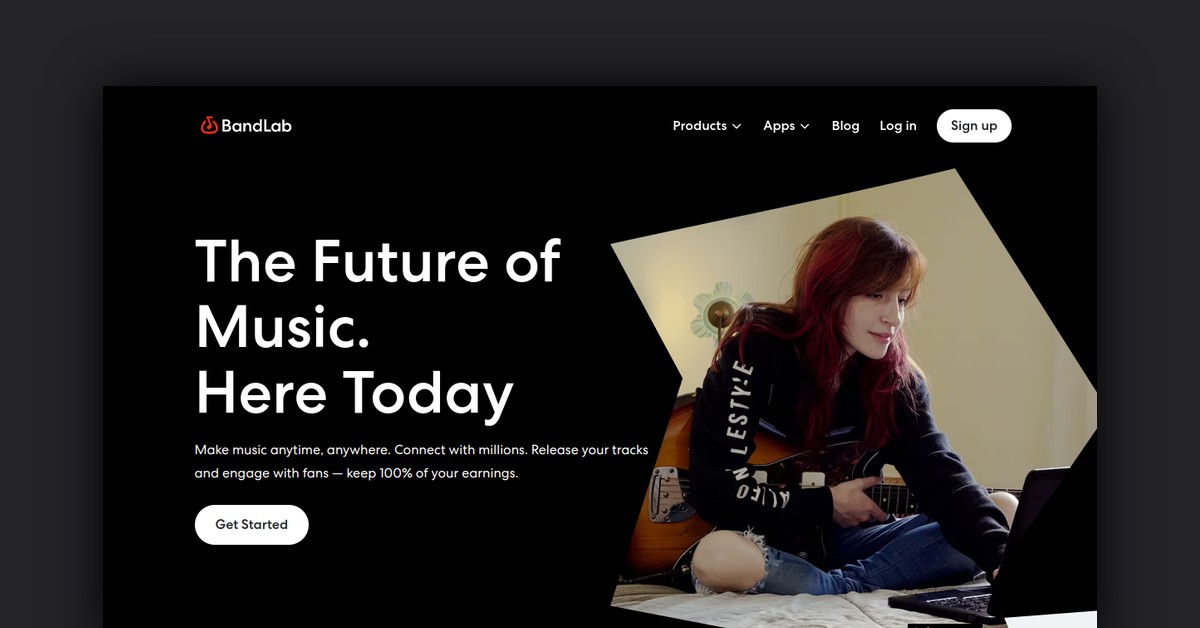Click the "keep 100% of your earnings" text
The height and width of the screenshot is (628, 1200).
(x=432, y=474)
